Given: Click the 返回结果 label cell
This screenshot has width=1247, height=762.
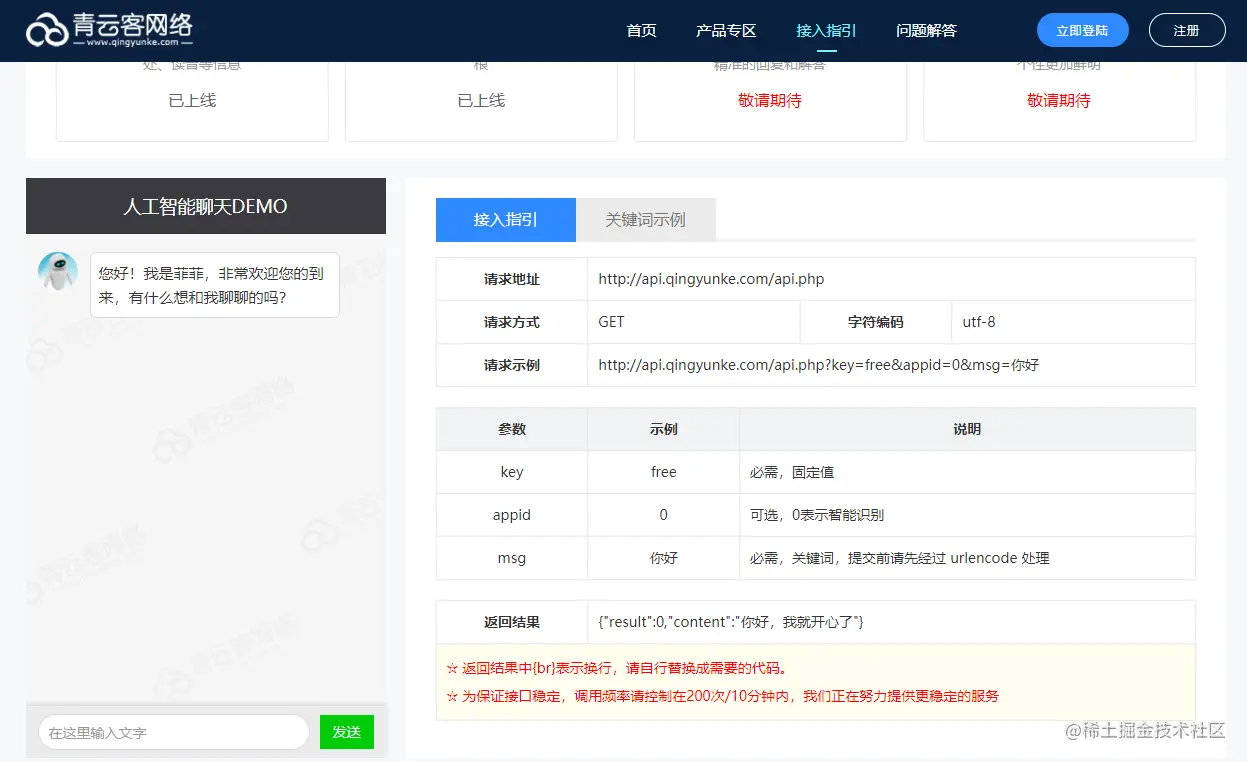Looking at the screenshot, I should pos(512,622).
